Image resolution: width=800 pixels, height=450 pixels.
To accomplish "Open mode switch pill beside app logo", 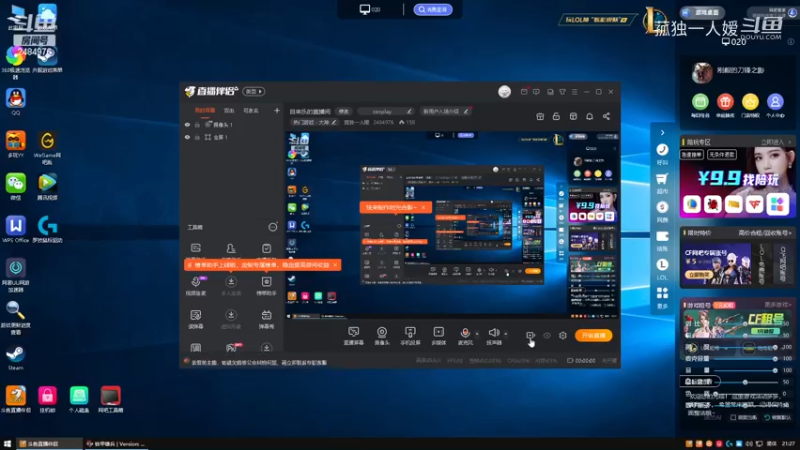I will 254,91.
